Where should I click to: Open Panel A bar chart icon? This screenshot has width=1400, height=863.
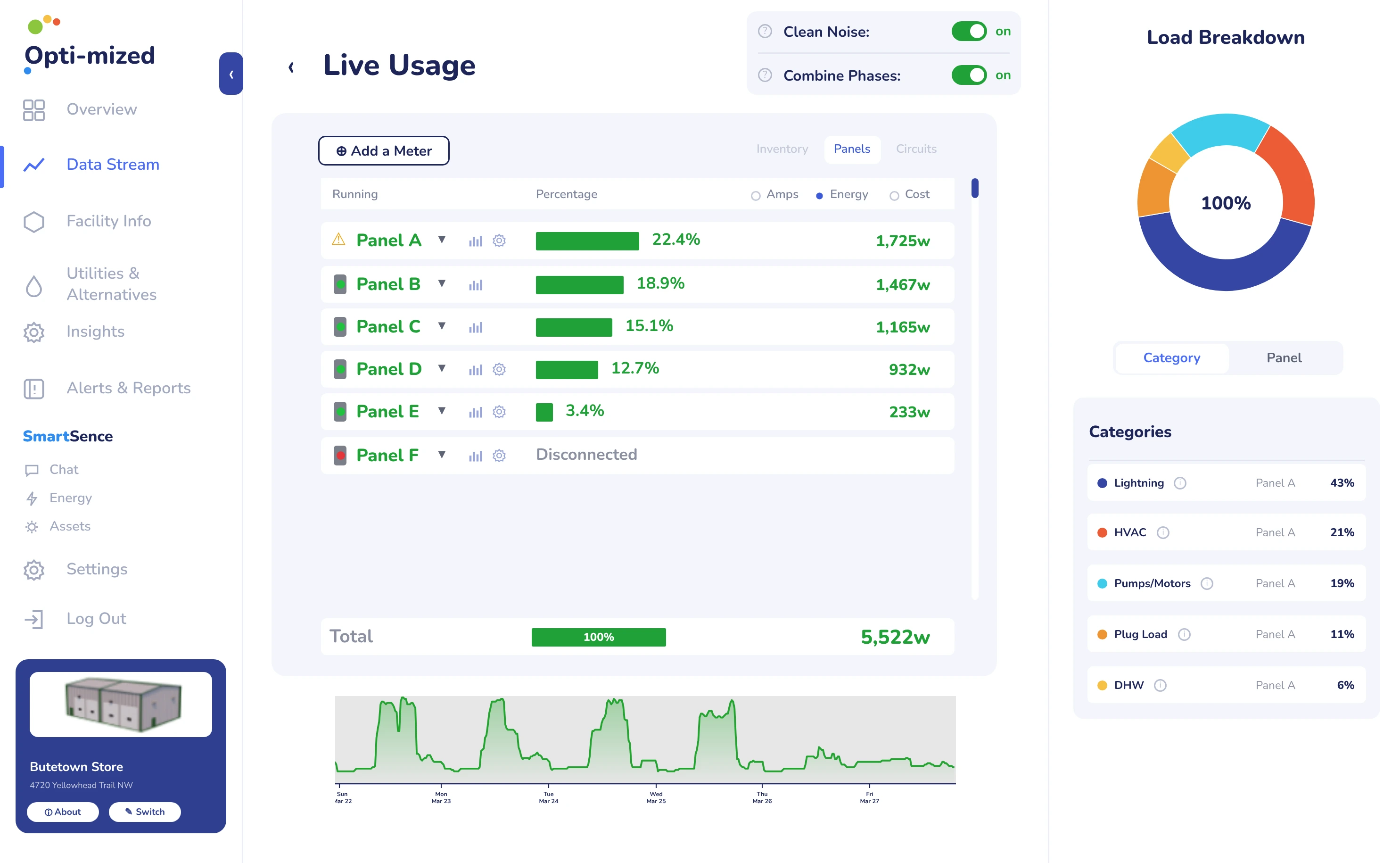pos(475,241)
